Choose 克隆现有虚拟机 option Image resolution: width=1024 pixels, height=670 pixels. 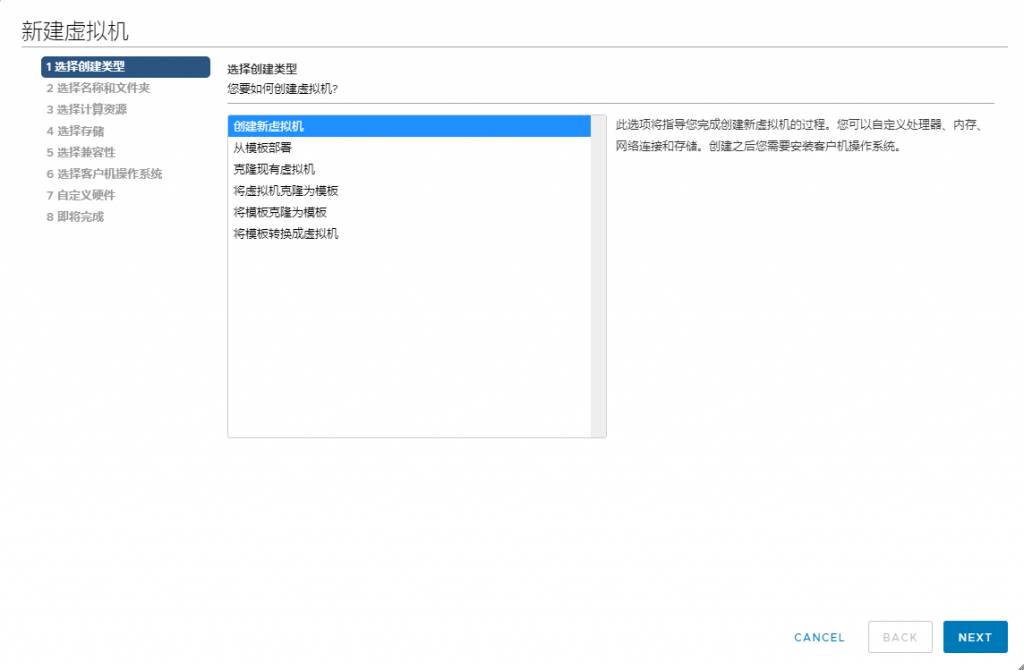click(409, 169)
